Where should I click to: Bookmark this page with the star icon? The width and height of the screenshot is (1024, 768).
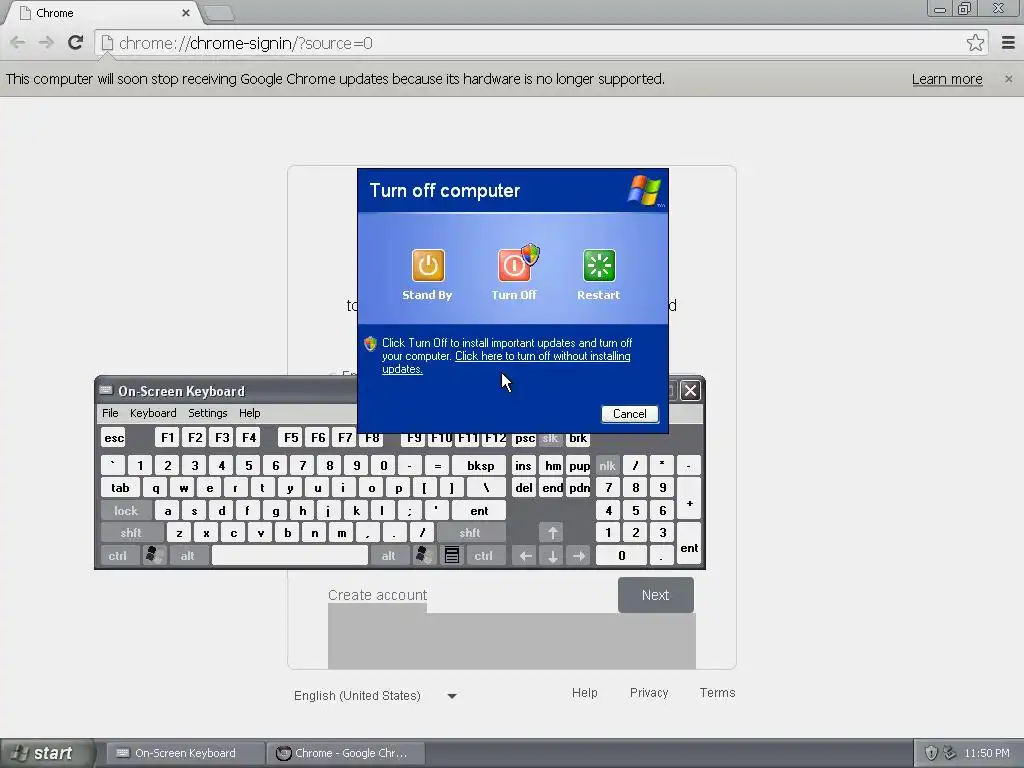click(975, 43)
